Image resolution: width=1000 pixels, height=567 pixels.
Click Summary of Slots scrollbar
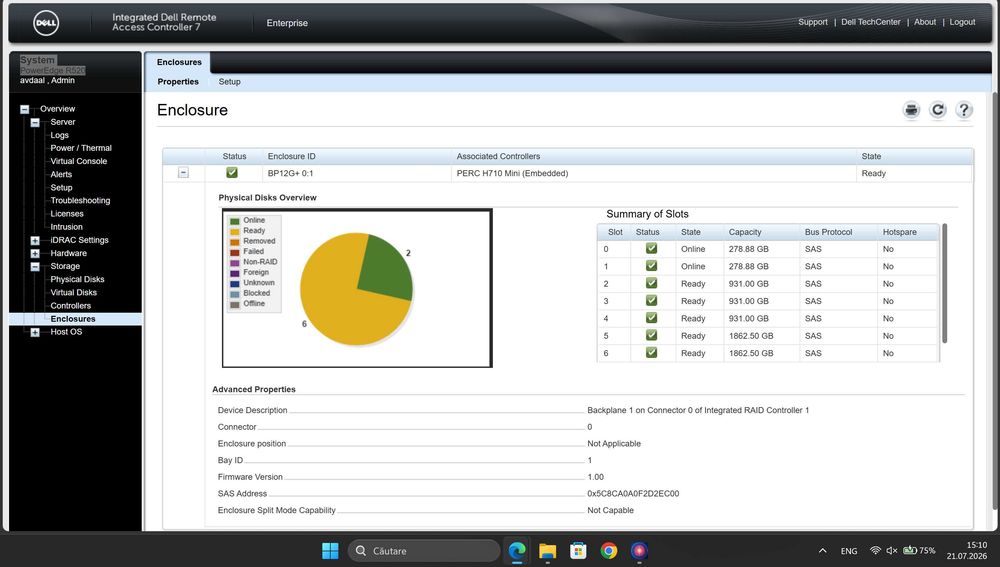pos(945,283)
